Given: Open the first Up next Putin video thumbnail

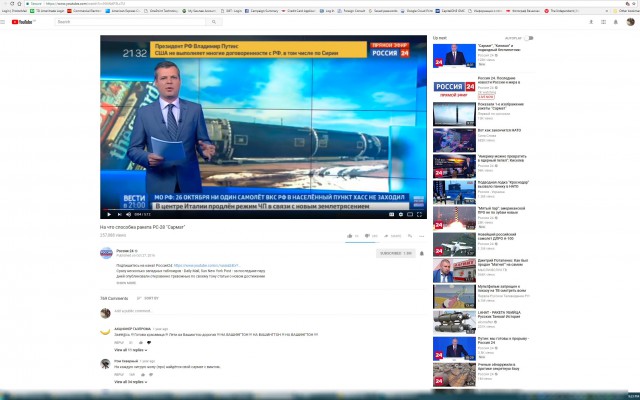Looking at the screenshot, I should pos(454,56).
